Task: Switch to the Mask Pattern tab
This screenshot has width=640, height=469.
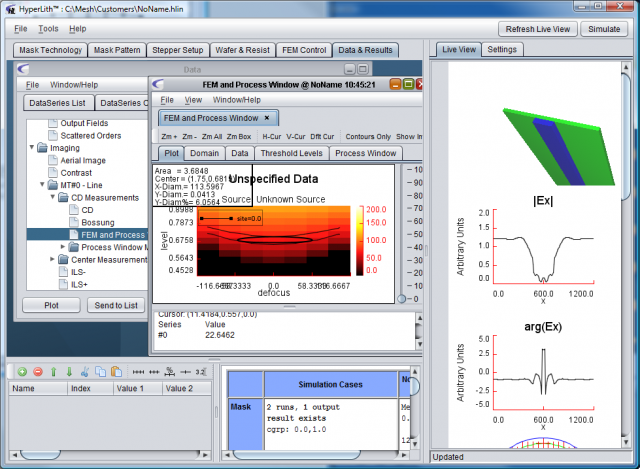Action: pos(117,50)
